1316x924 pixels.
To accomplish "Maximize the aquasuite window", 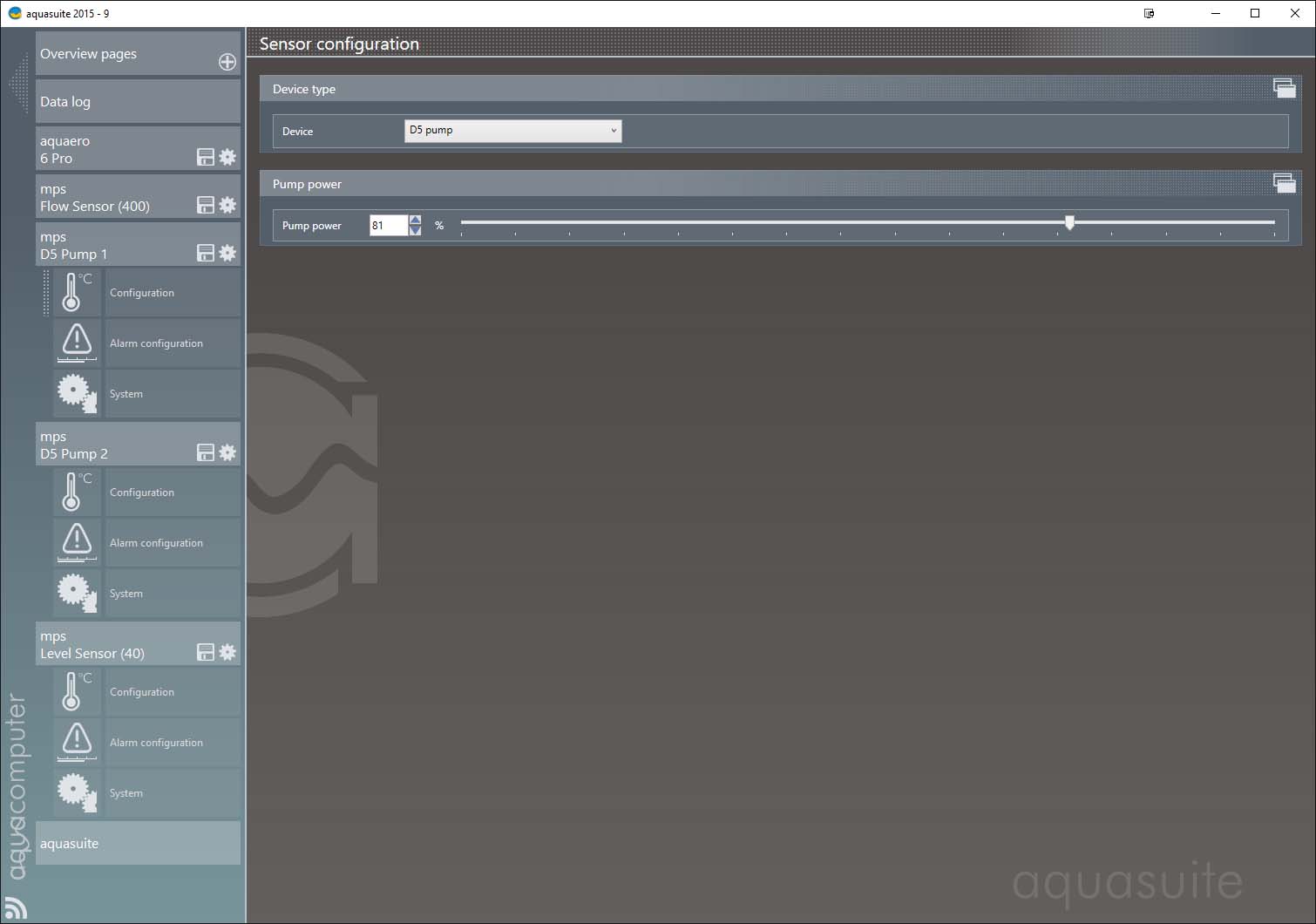I will tap(1255, 13).
